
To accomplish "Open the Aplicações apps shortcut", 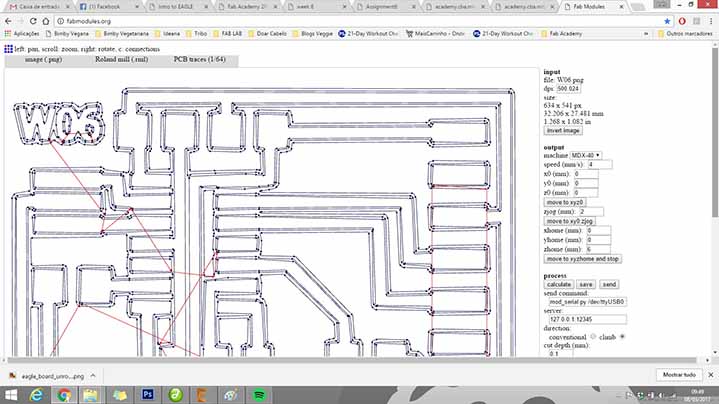I will tap(22, 33).
